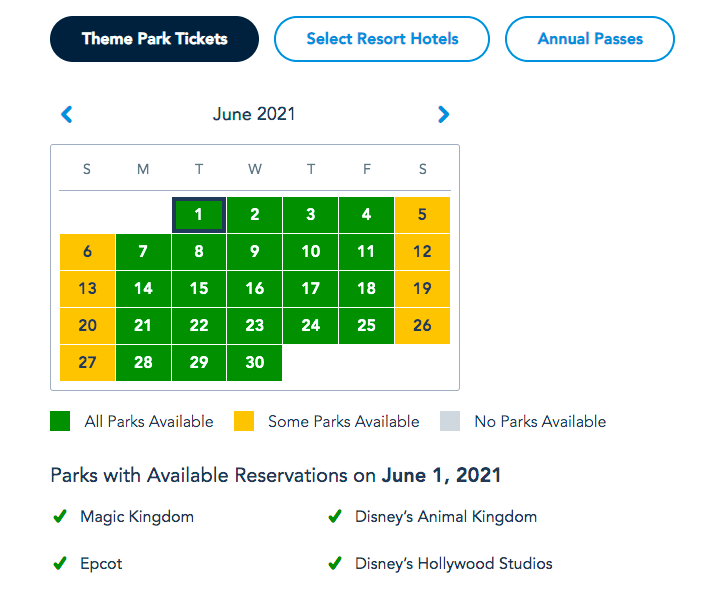The image size is (717, 592).
Task: Click Disney's Animal Kingdom green checkmark
Action: (x=335, y=517)
